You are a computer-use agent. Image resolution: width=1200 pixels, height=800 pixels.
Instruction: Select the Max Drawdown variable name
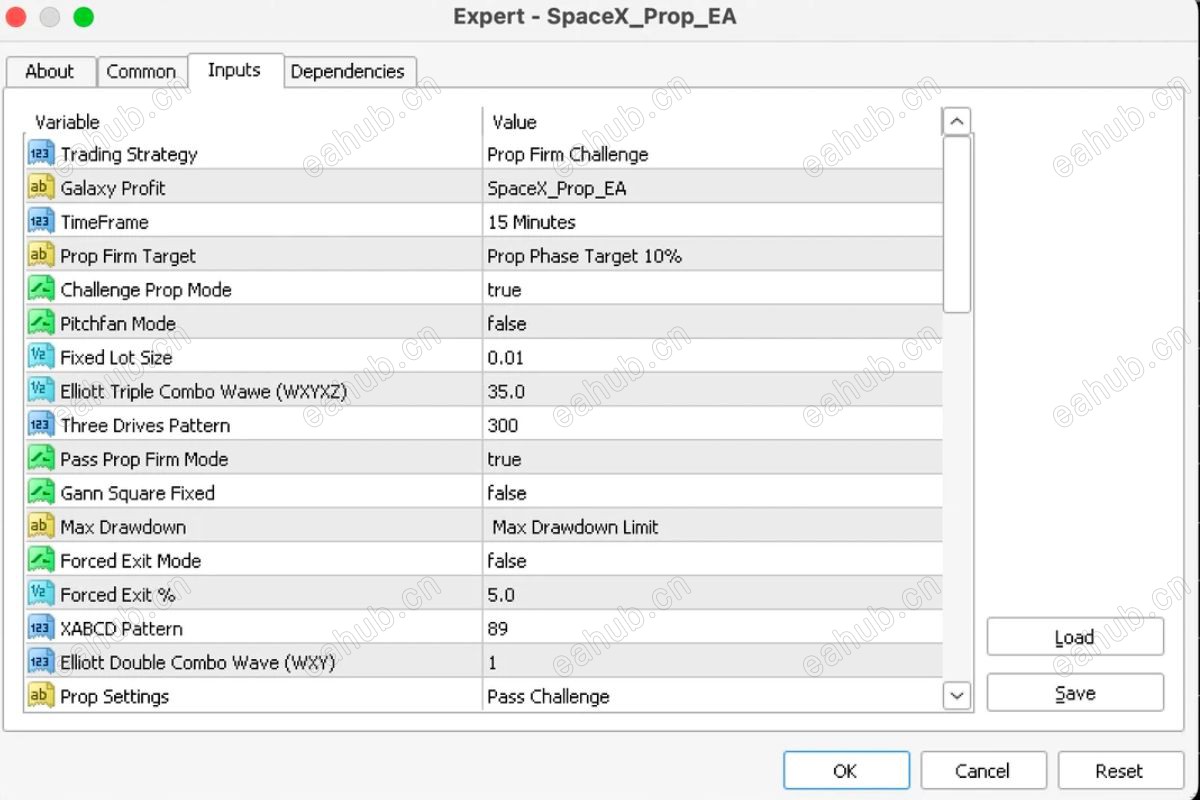[123, 527]
